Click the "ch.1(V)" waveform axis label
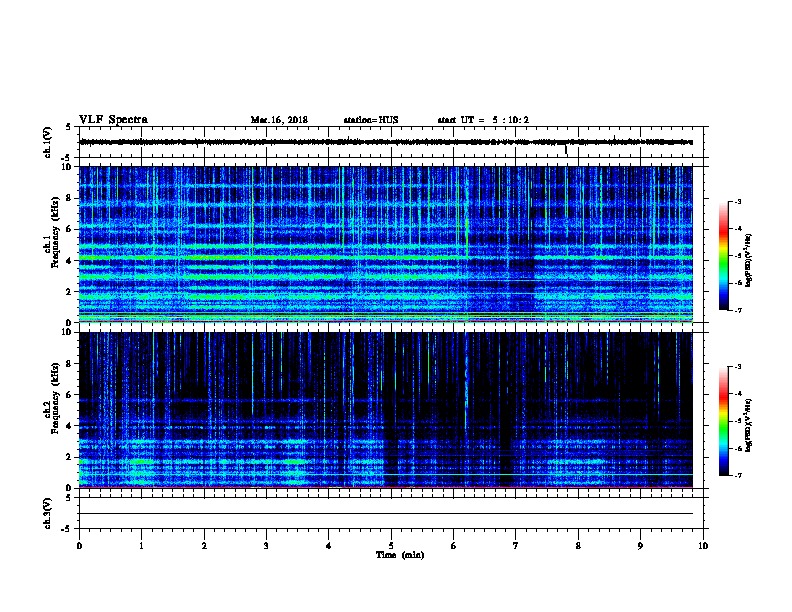Viewport: 792px width, 612px height. [x=48, y=142]
